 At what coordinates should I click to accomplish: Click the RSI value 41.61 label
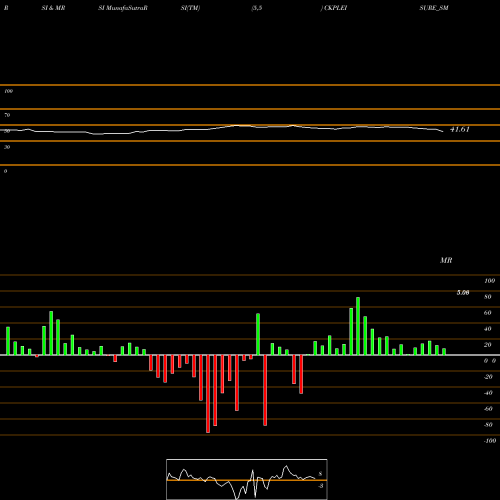460,129
